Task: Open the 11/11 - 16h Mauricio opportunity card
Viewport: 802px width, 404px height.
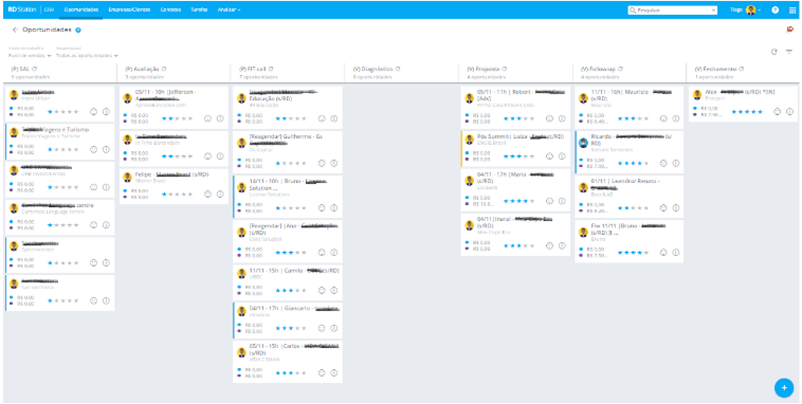Action: [620, 96]
